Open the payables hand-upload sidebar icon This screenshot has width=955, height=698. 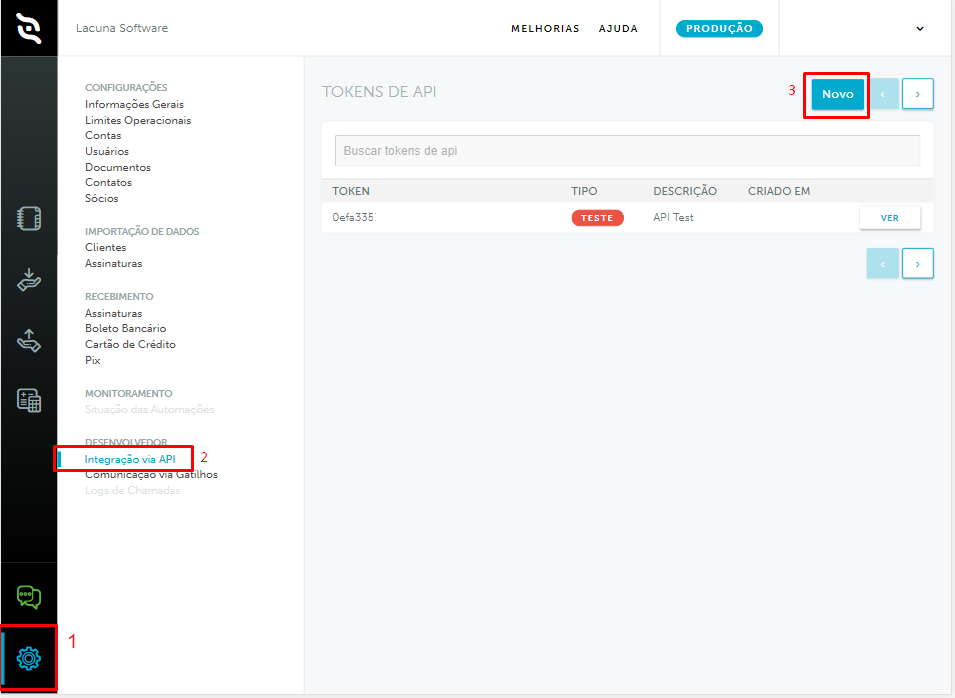point(29,340)
